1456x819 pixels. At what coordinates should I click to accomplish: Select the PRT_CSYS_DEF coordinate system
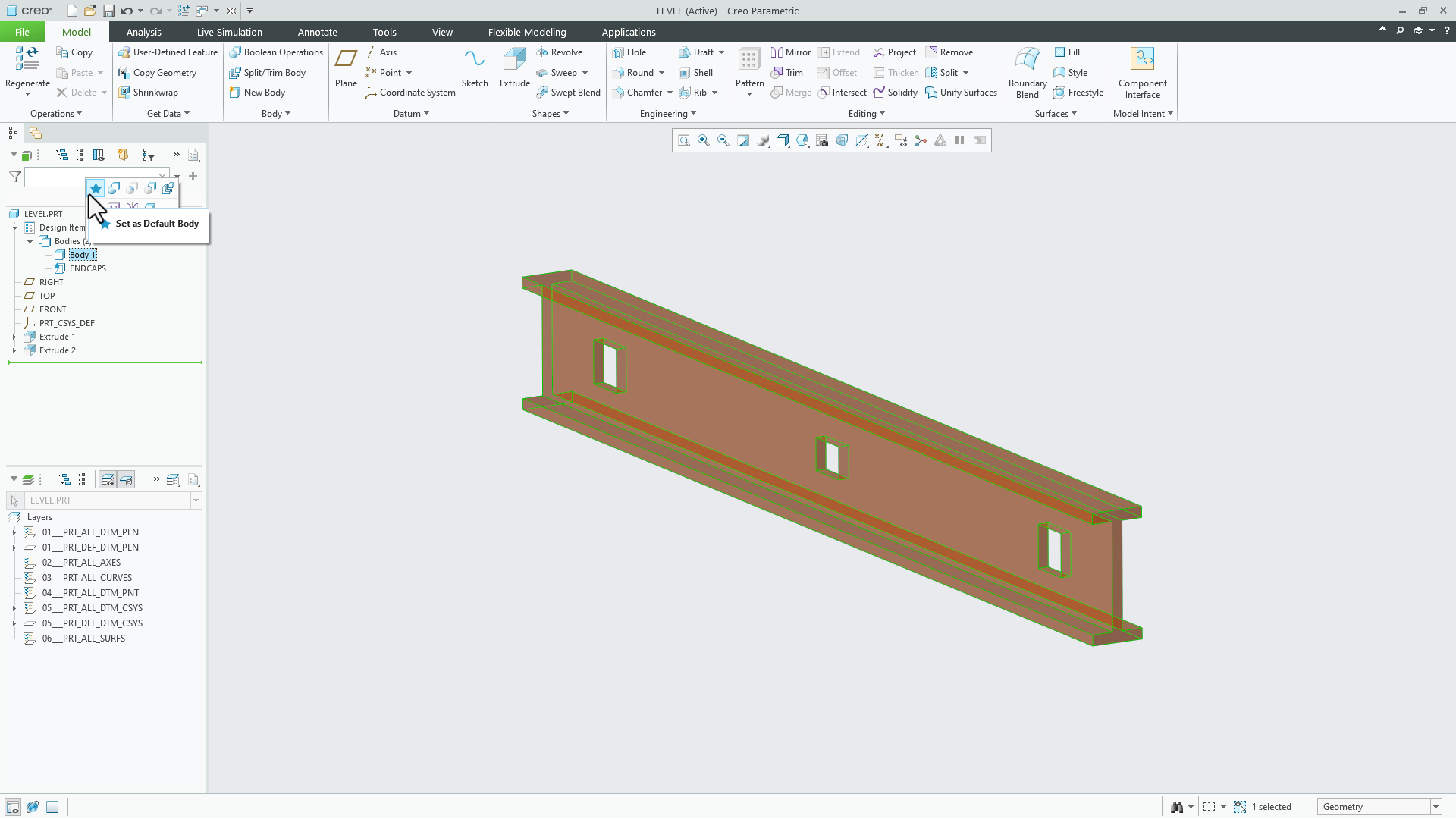[x=67, y=323]
